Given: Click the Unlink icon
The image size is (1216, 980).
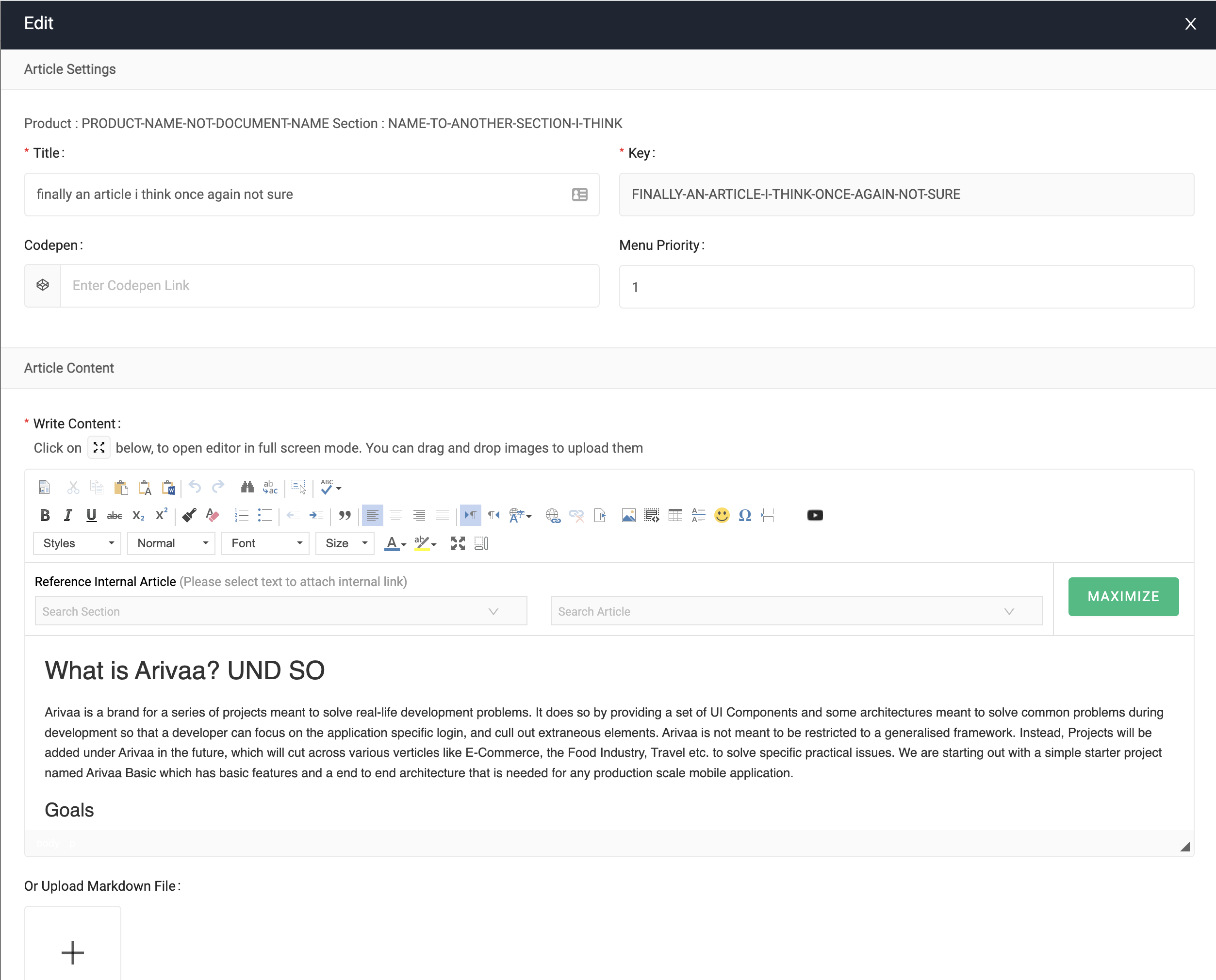Looking at the screenshot, I should (x=576, y=515).
